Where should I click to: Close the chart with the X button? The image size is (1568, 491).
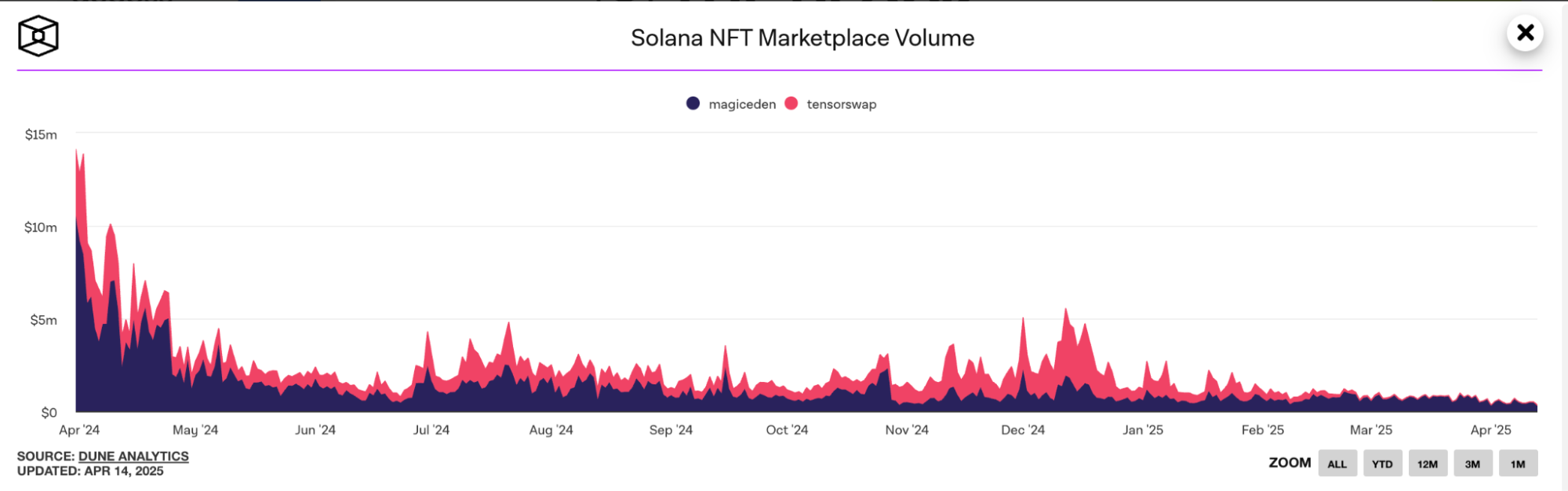(1525, 33)
